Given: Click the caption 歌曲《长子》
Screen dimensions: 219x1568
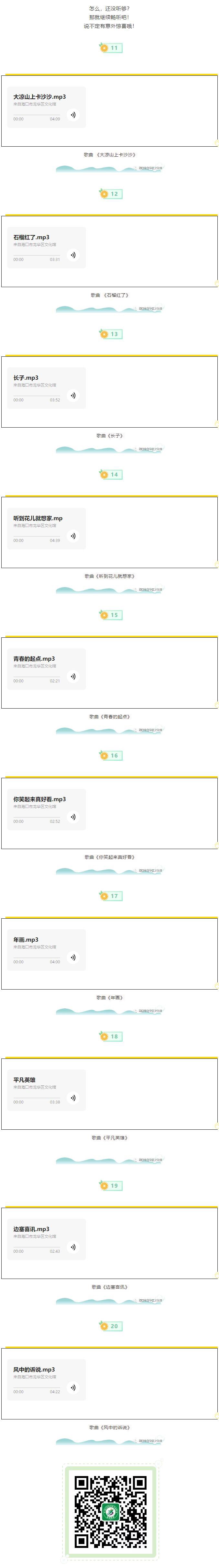Looking at the screenshot, I should (x=109, y=436).
